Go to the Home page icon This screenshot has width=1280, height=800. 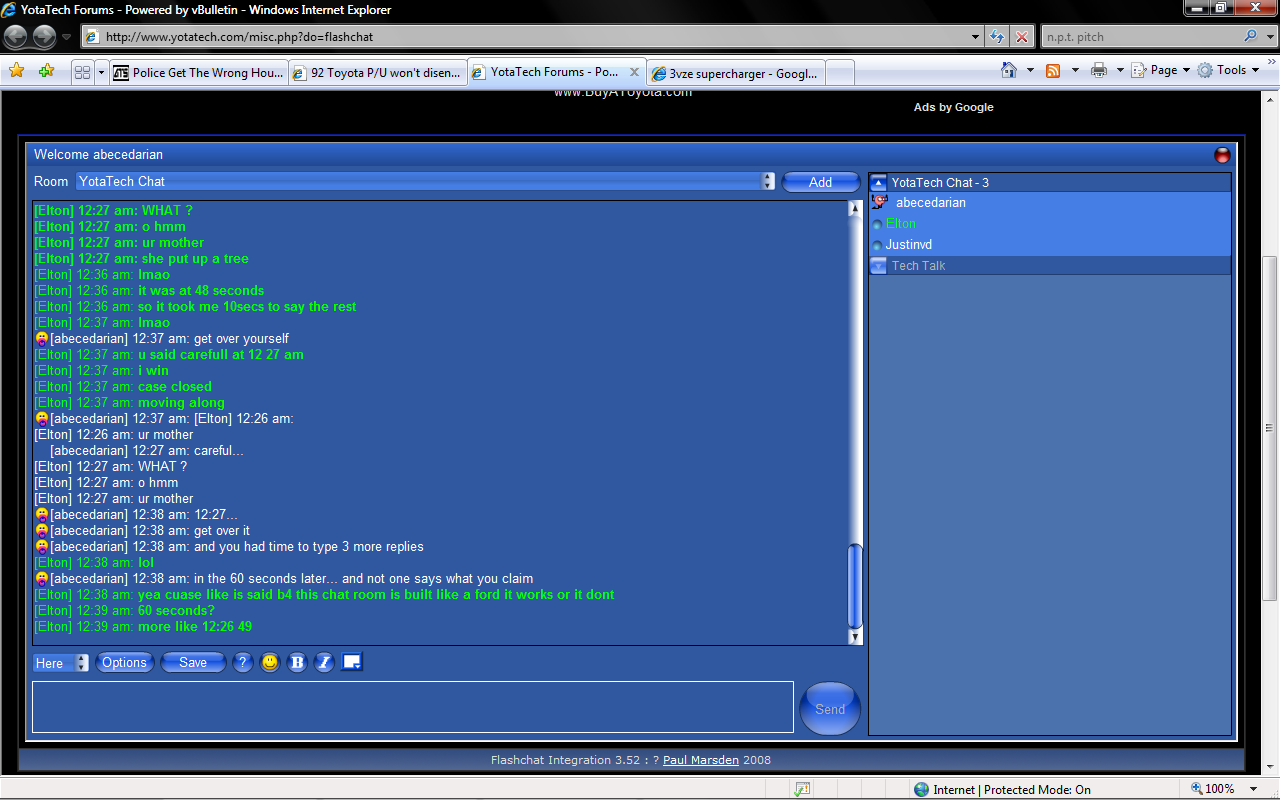tap(1010, 70)
